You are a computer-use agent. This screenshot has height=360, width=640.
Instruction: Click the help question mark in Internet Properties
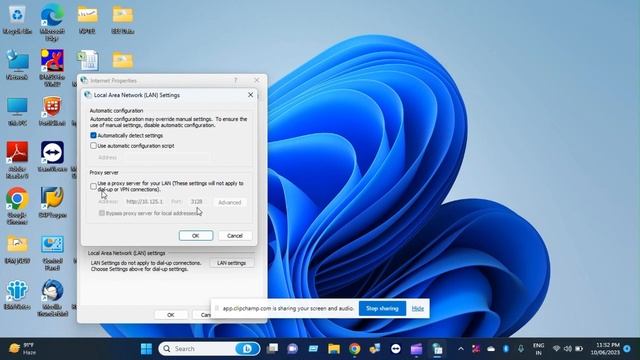pos(236,80)
